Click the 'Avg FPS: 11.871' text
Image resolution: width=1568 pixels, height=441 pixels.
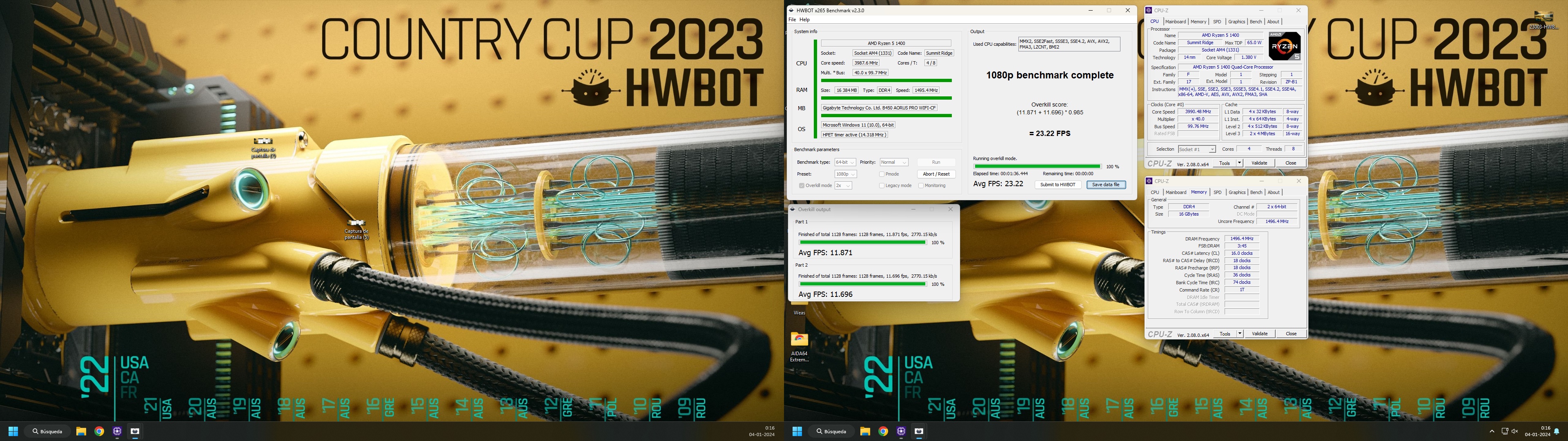[x=825, y=253]
